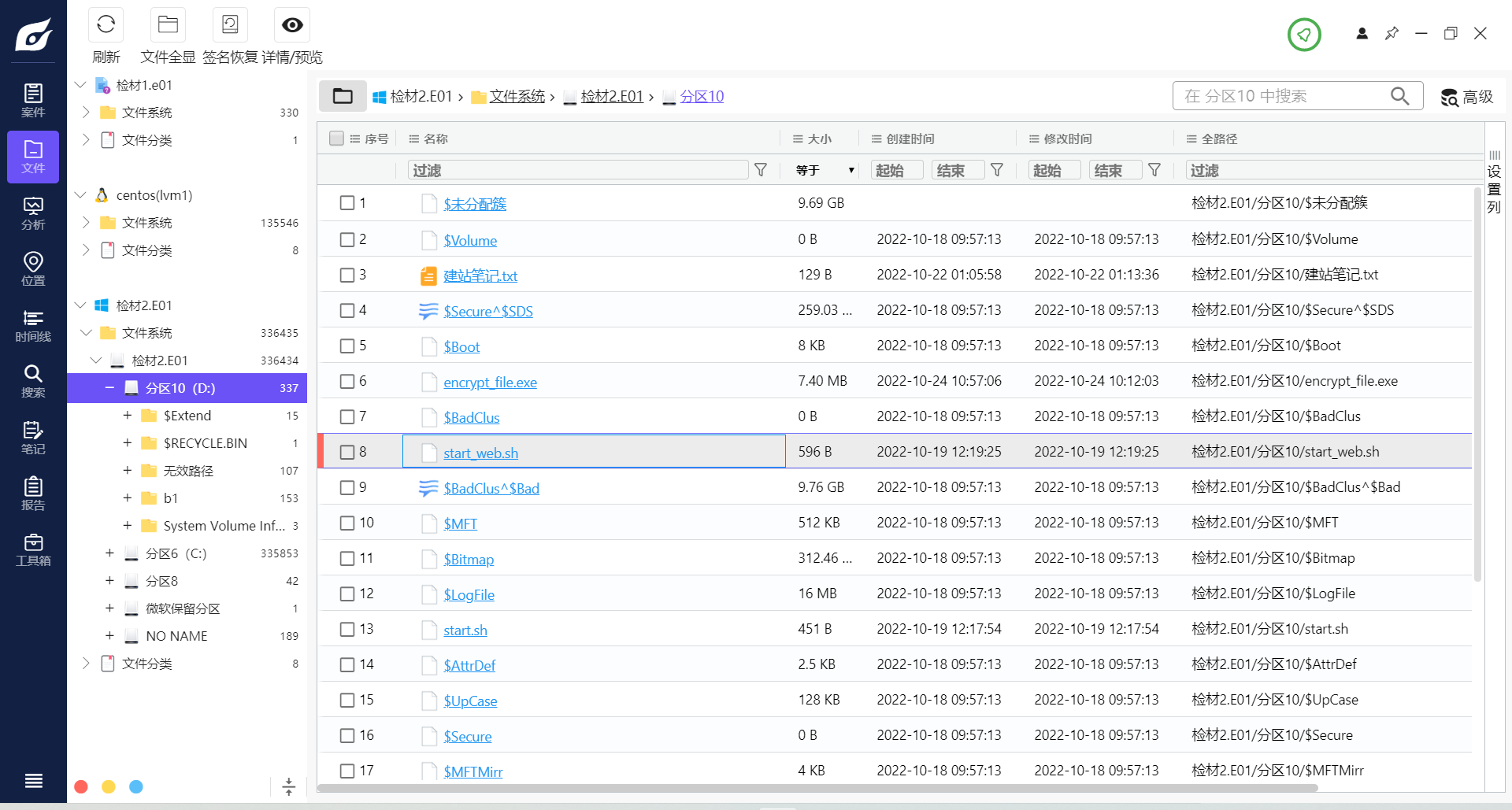The width and height of the screenshot is (1512, 810).
Task: Open 高级 advanced search
Action: coord(1467,97)
